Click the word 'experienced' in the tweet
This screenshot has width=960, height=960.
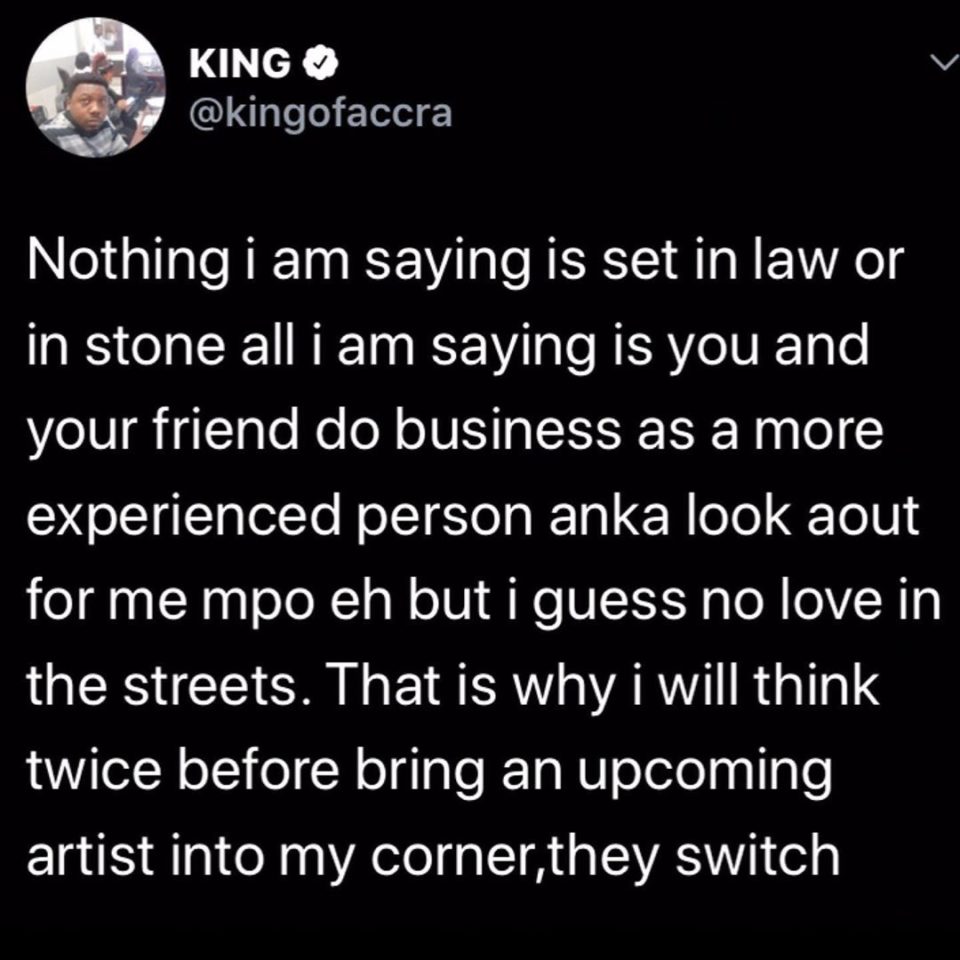click(184, 518)
